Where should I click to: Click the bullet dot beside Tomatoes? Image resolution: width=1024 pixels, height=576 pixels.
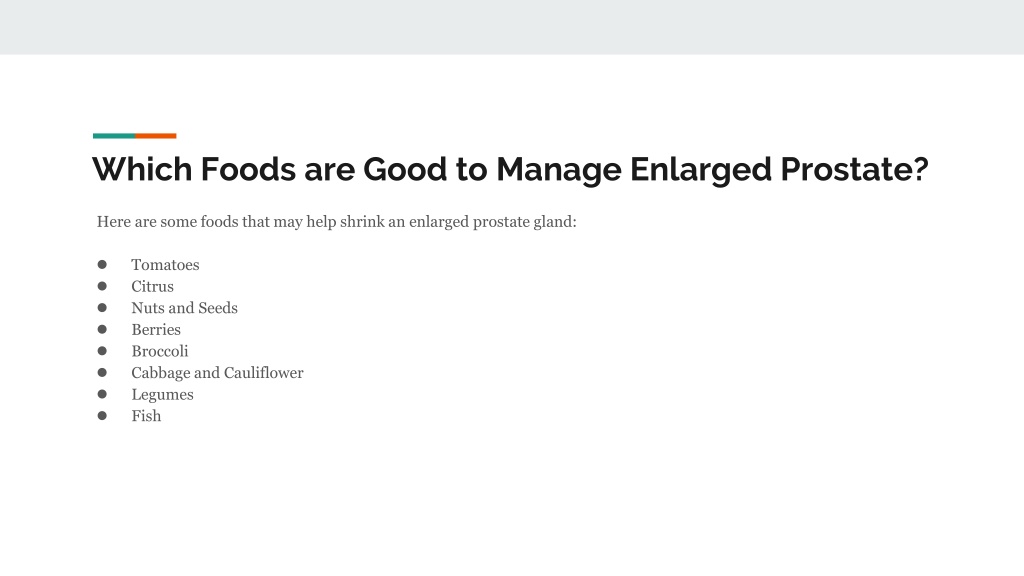tap(102, 264)
